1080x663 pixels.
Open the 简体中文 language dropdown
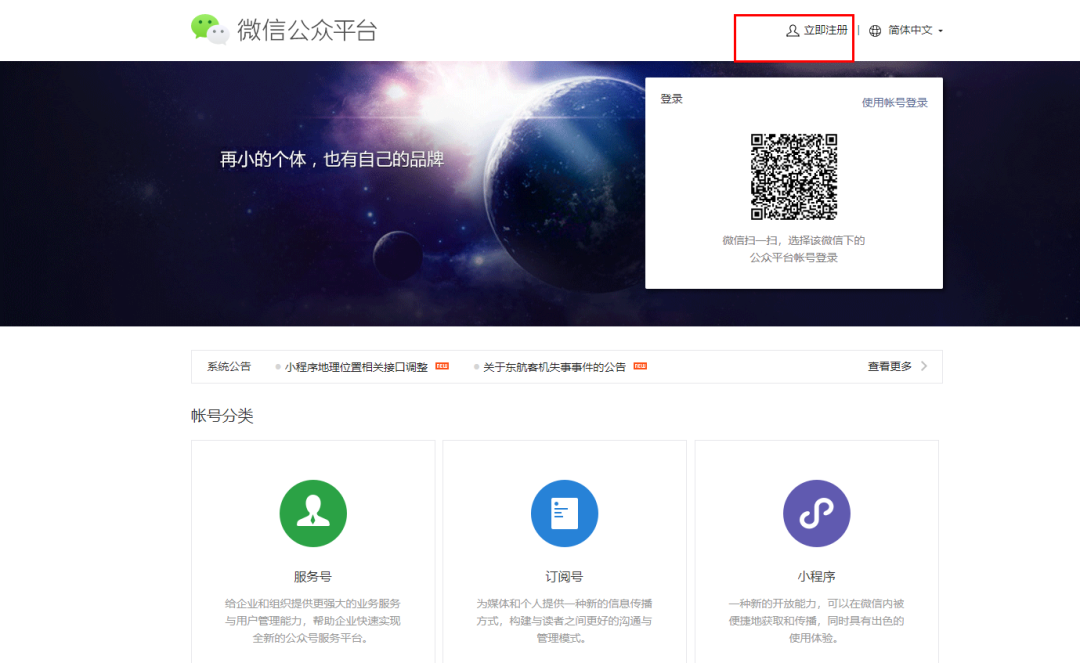(x=910, y=30)
